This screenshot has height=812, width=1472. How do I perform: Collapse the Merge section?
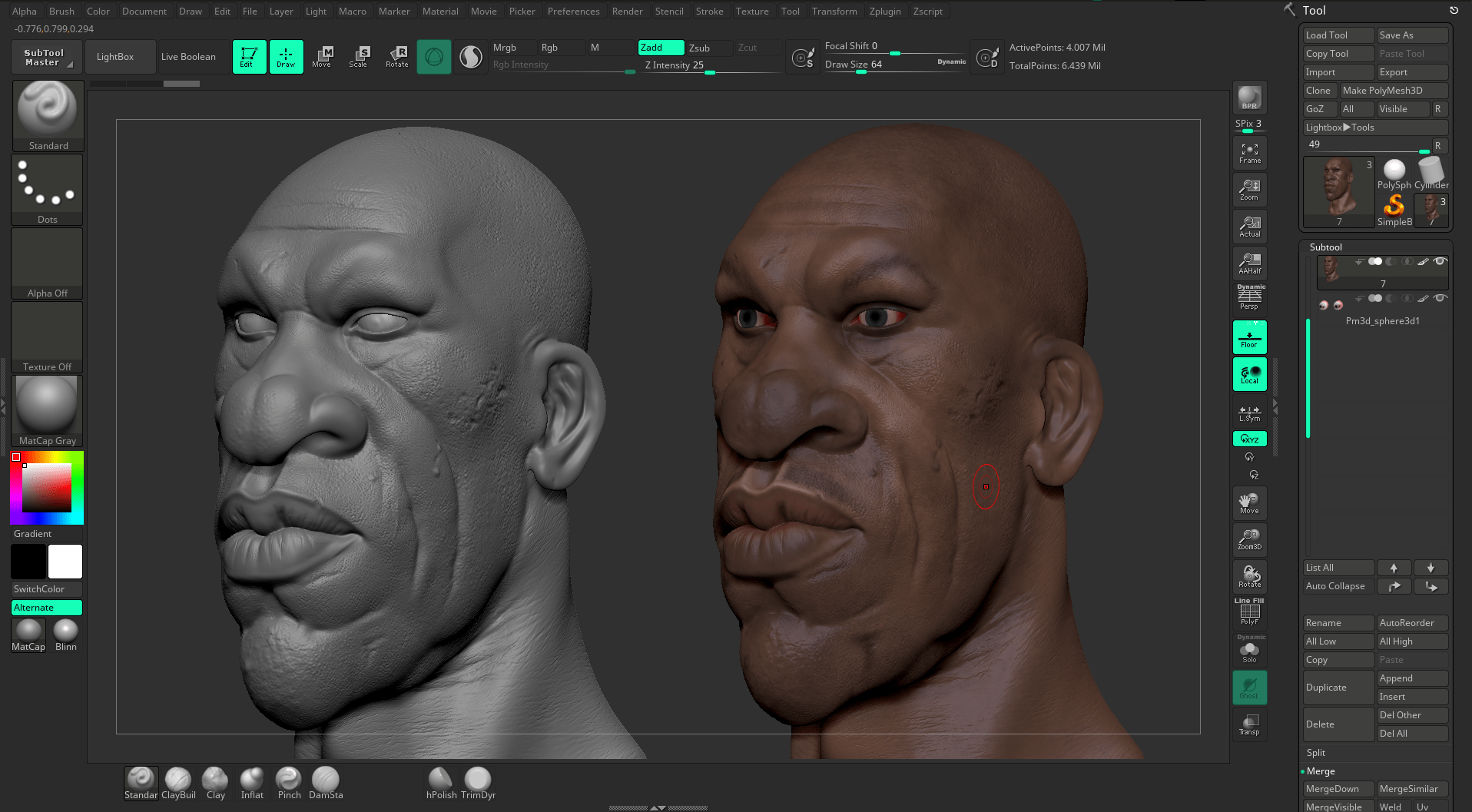(1321, 771)
